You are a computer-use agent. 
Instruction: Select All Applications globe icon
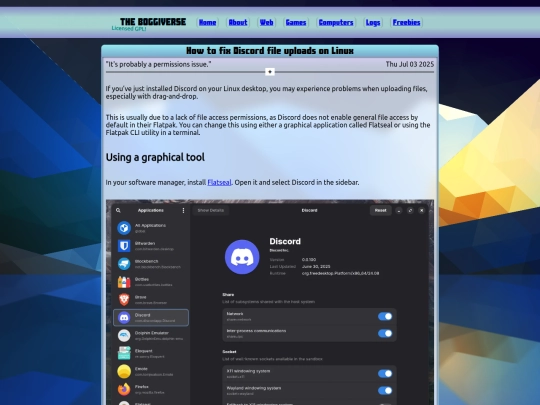point(124,228)
